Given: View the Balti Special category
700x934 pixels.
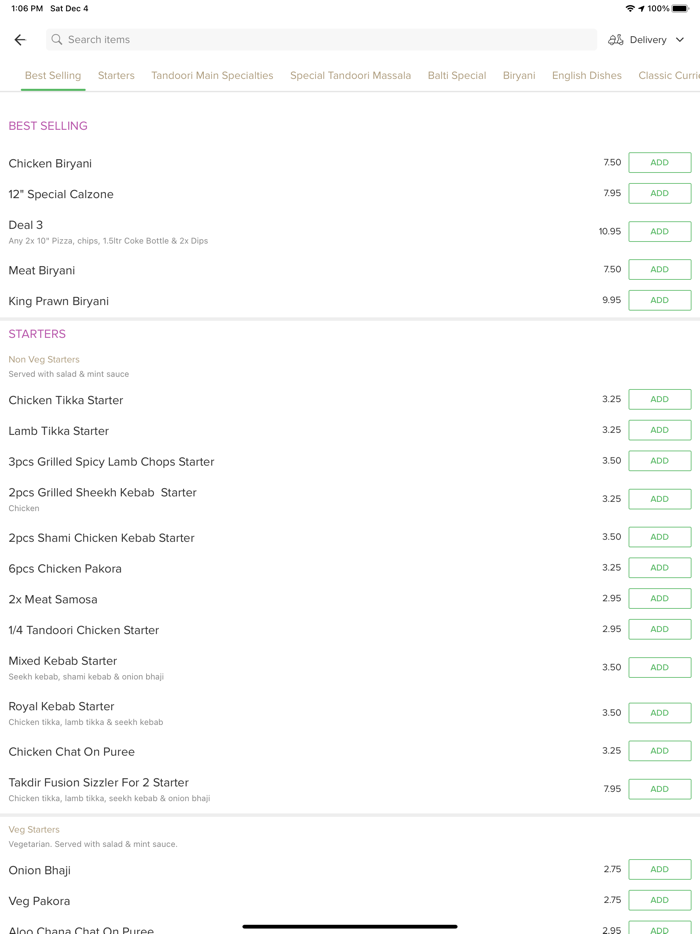Looking at the screenshot, I should tap(456, 75).
